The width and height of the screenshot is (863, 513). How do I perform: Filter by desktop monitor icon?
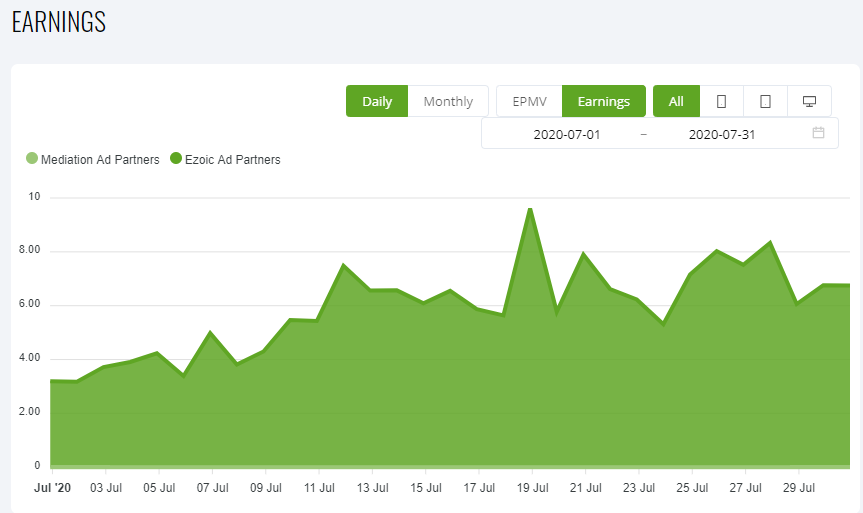809,101
